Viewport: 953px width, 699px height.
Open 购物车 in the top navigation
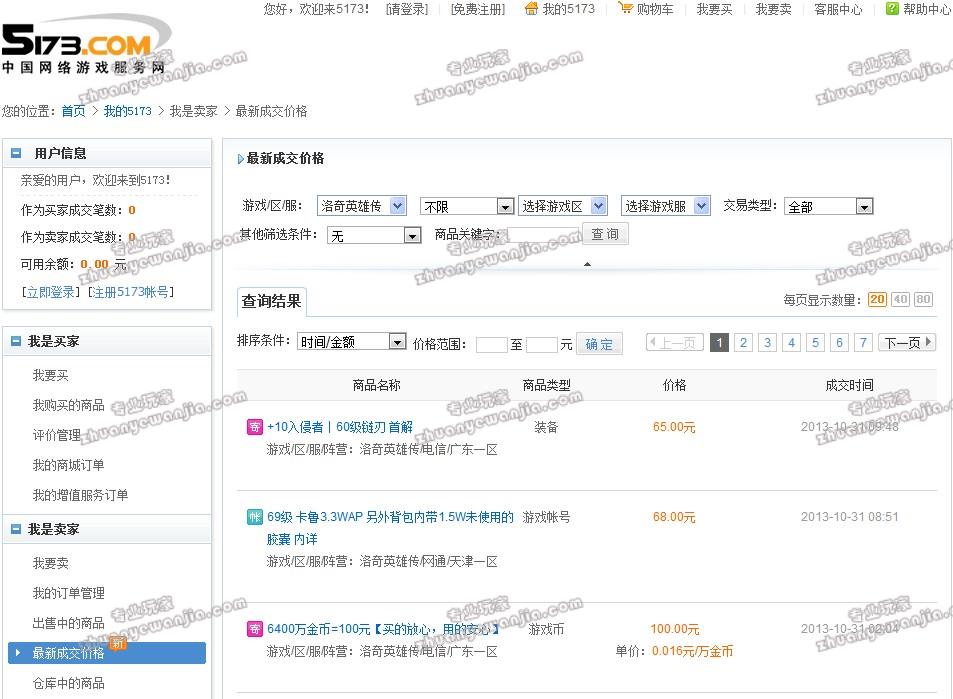click(655, 9)
